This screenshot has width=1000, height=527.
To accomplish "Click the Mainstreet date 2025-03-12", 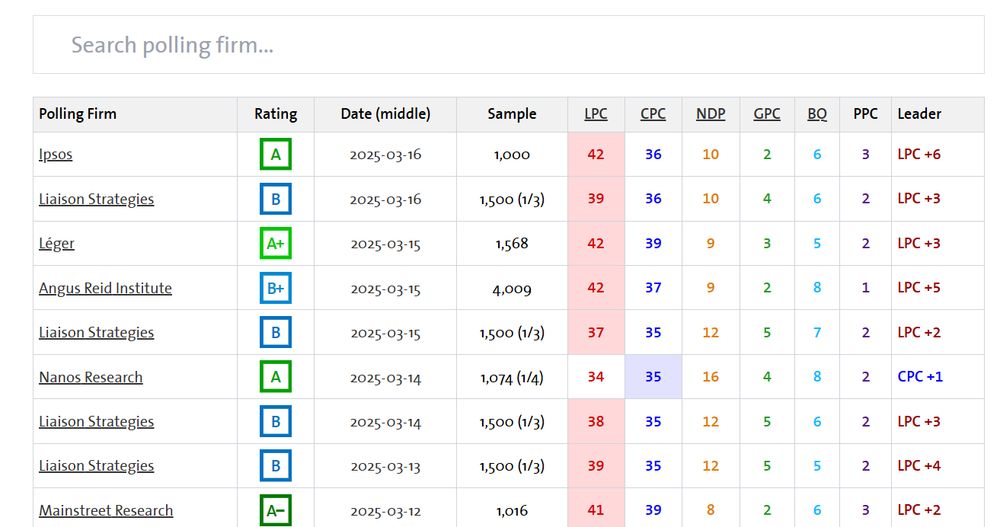I will click(385, 511).
